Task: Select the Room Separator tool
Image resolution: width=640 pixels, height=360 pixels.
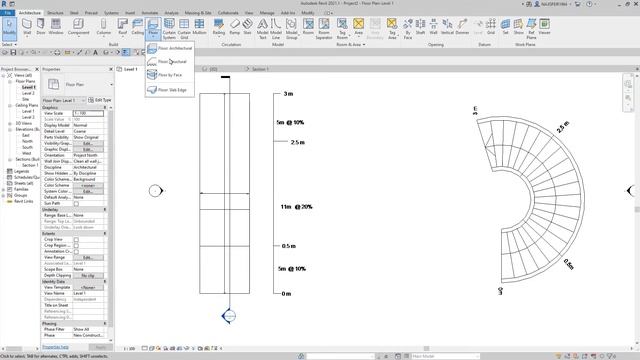Action: click(x=324, y=29)
